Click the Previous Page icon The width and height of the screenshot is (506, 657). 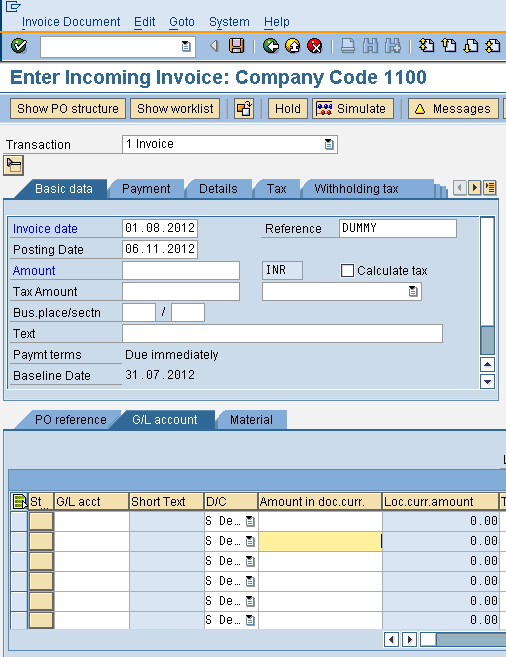coord(449,45)
